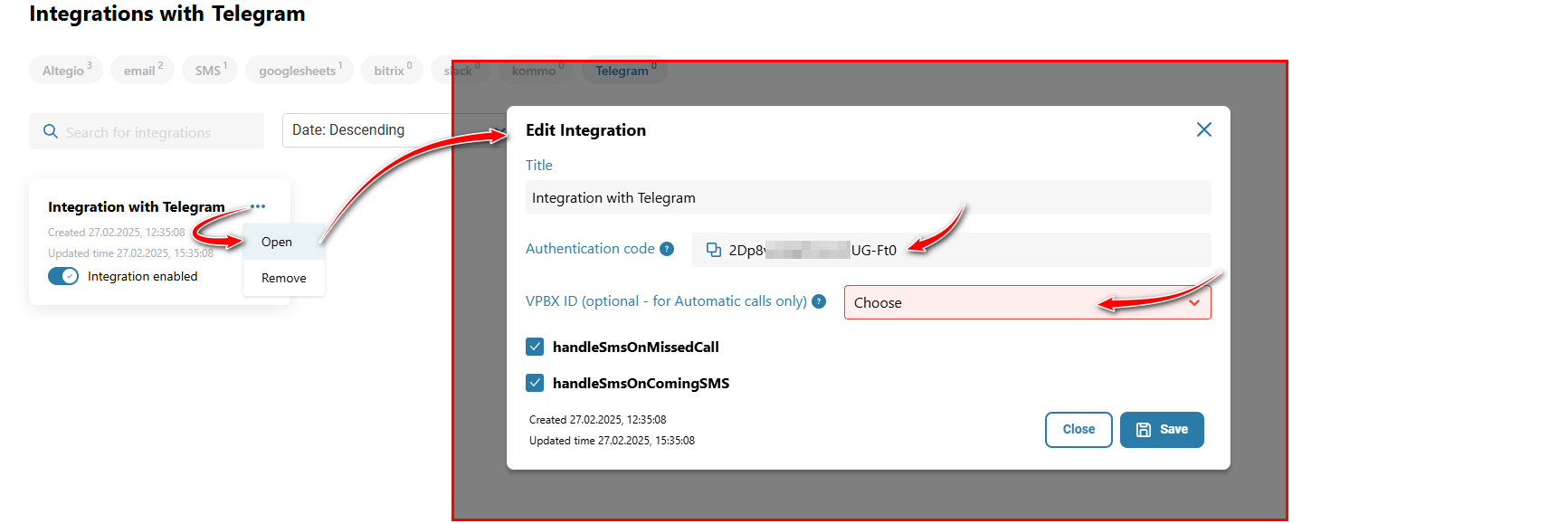1568x524 pixels.
Task: Copy the authentication code icon
Action: [x=714, y=250]
